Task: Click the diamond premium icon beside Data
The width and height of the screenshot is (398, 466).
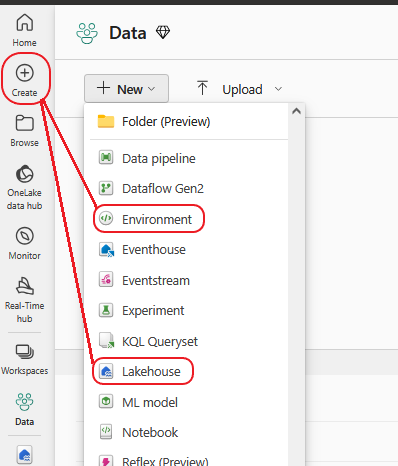Action: (x=163, y=32)
